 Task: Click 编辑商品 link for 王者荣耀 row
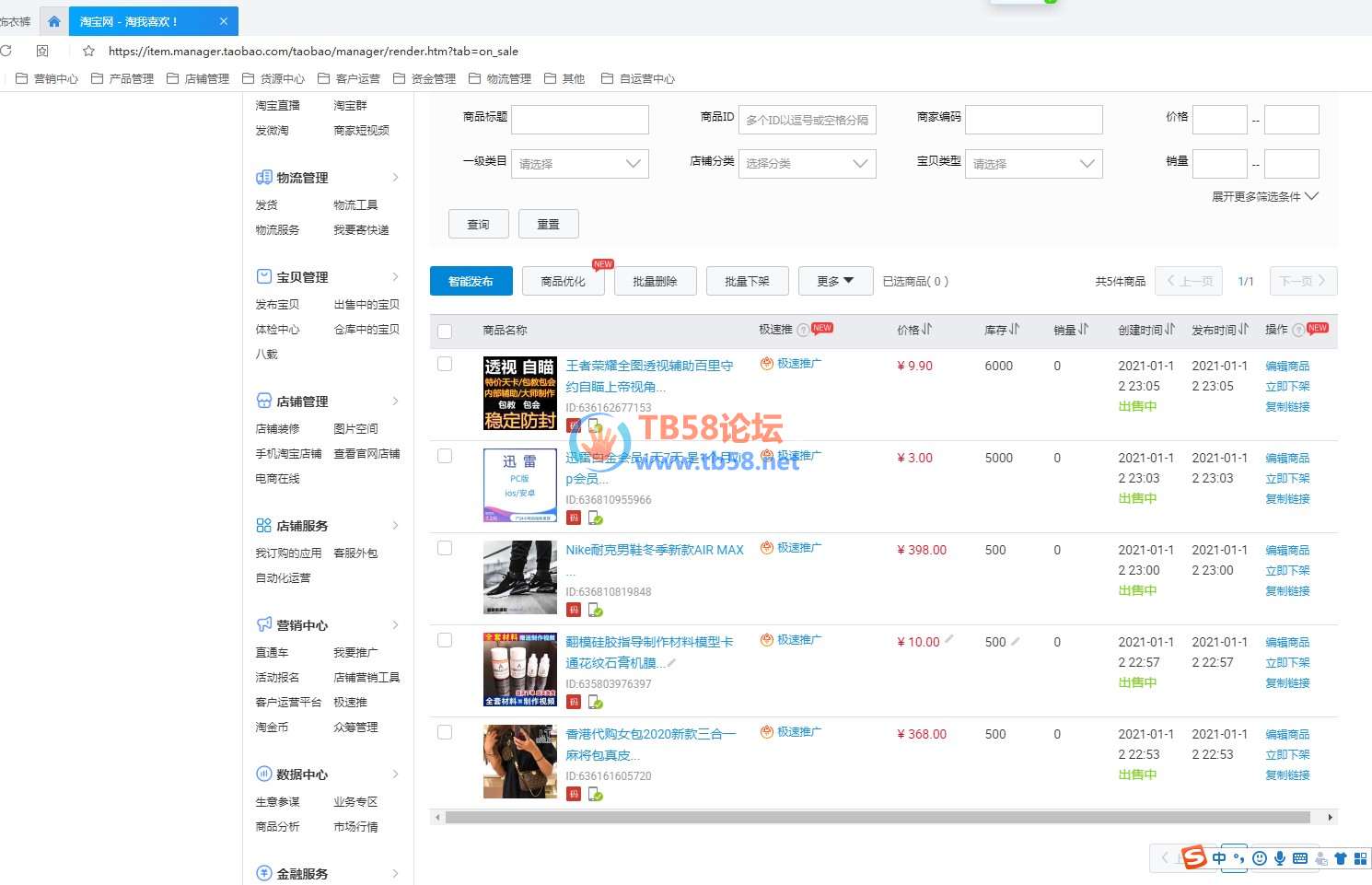pos(1287,366)
